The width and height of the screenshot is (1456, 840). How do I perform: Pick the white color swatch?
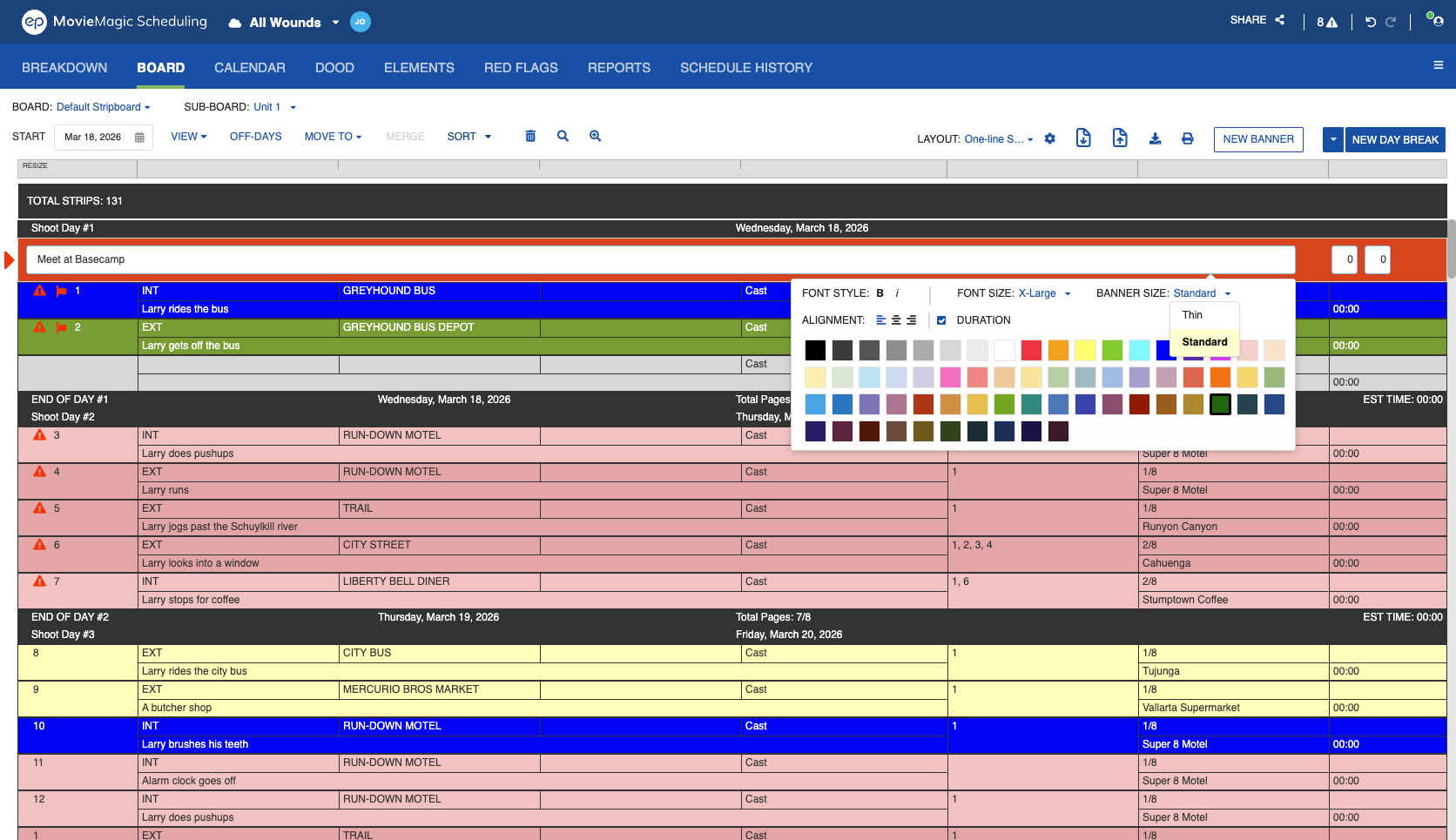(x=1004, y=350)
